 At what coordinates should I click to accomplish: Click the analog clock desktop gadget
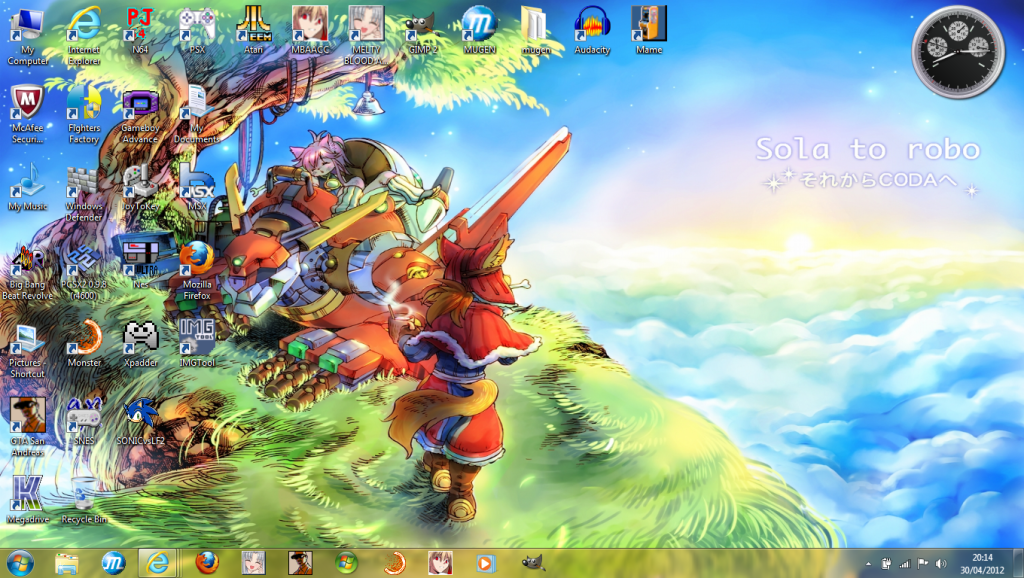957,52
